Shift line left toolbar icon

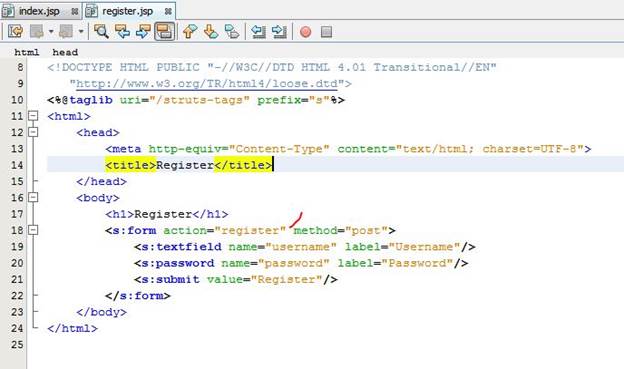click(258, 31)
